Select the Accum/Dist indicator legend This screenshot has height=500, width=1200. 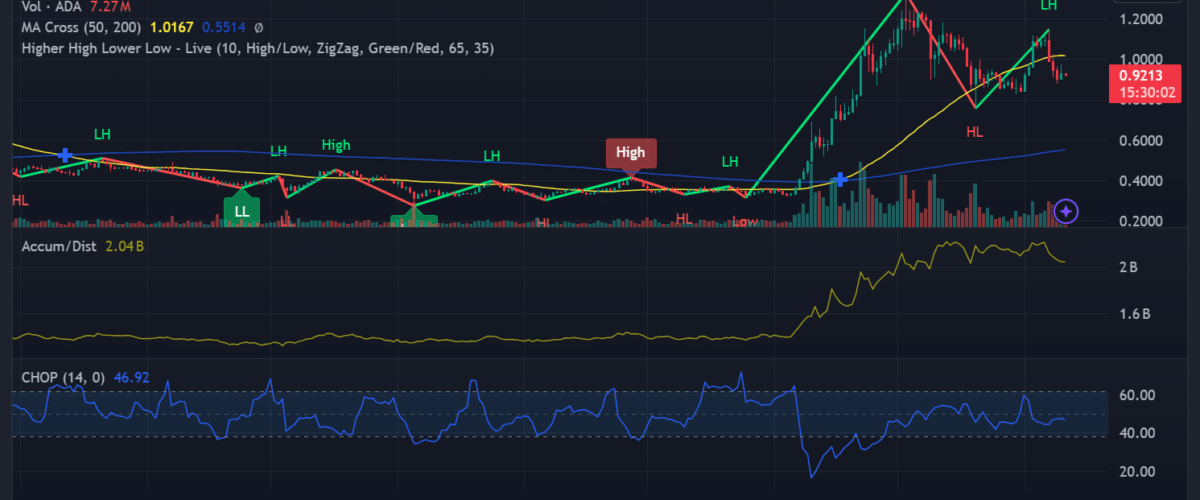[x=59, y=247]
